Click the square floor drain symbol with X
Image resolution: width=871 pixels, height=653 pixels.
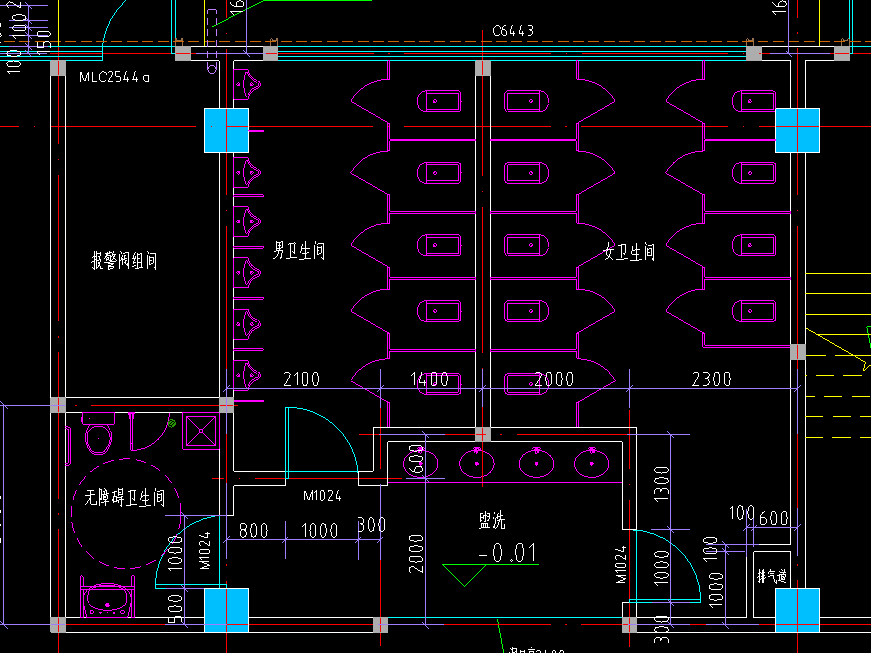(x=201, y=431)
